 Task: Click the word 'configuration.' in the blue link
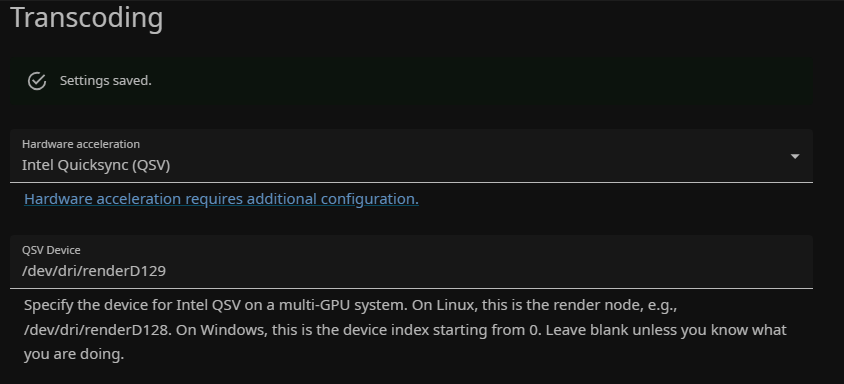[370, 199]
